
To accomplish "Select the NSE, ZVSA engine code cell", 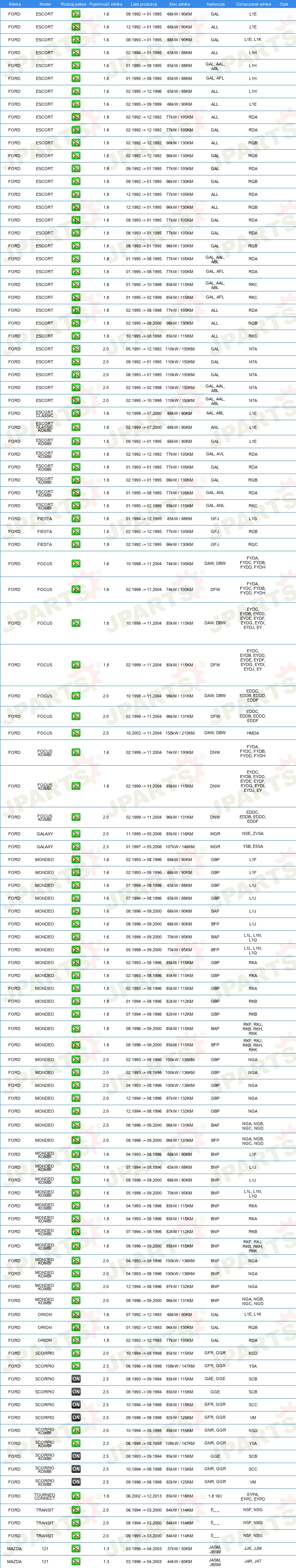I will point(253,834).
